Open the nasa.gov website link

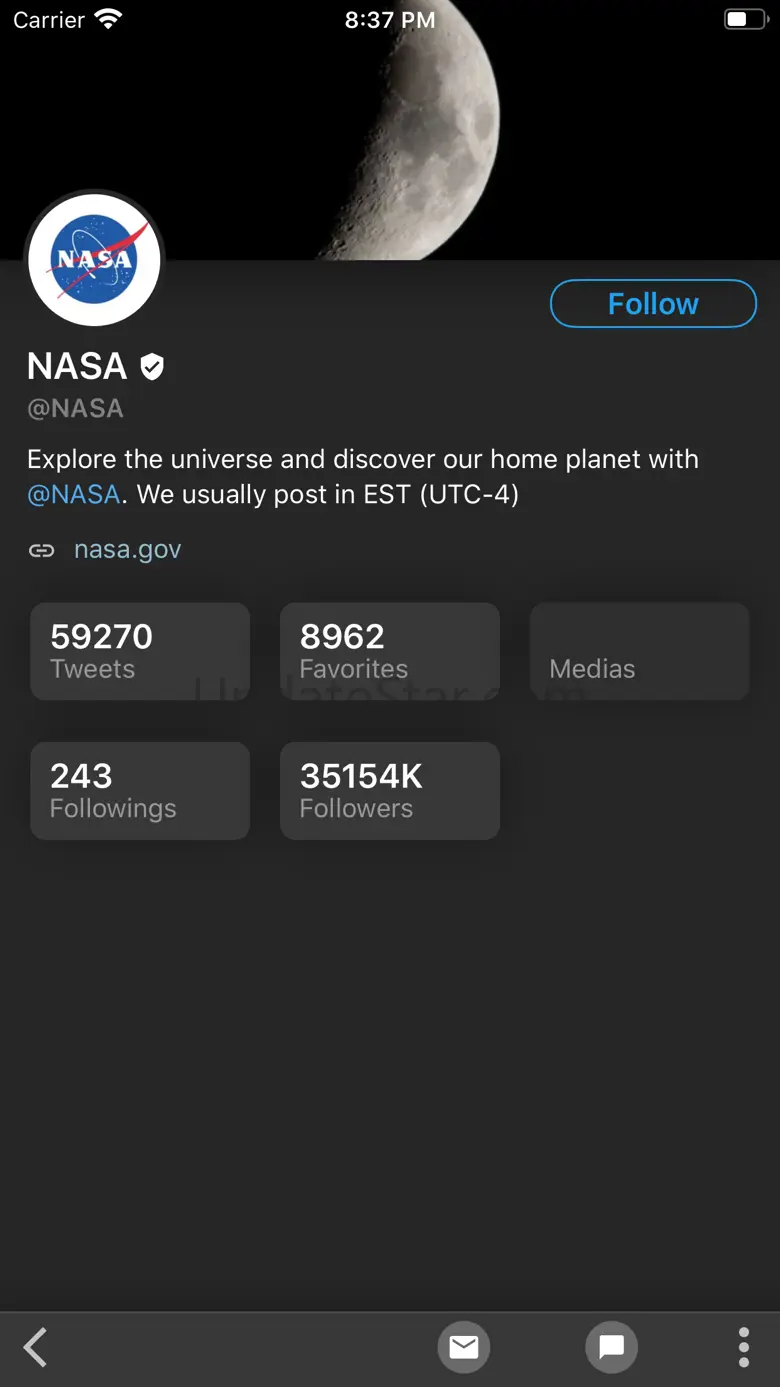click(127, 549)
